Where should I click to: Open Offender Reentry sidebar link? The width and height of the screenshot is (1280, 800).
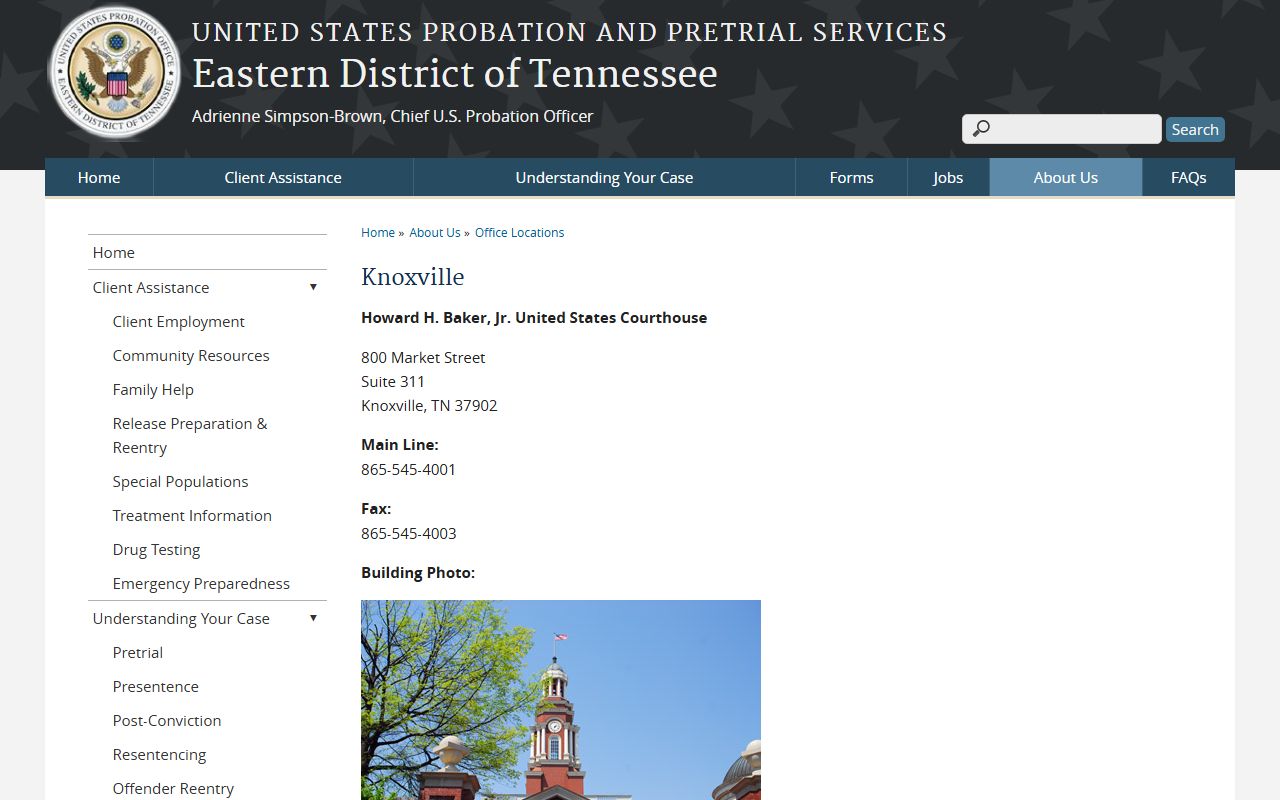tap(173, 788)
